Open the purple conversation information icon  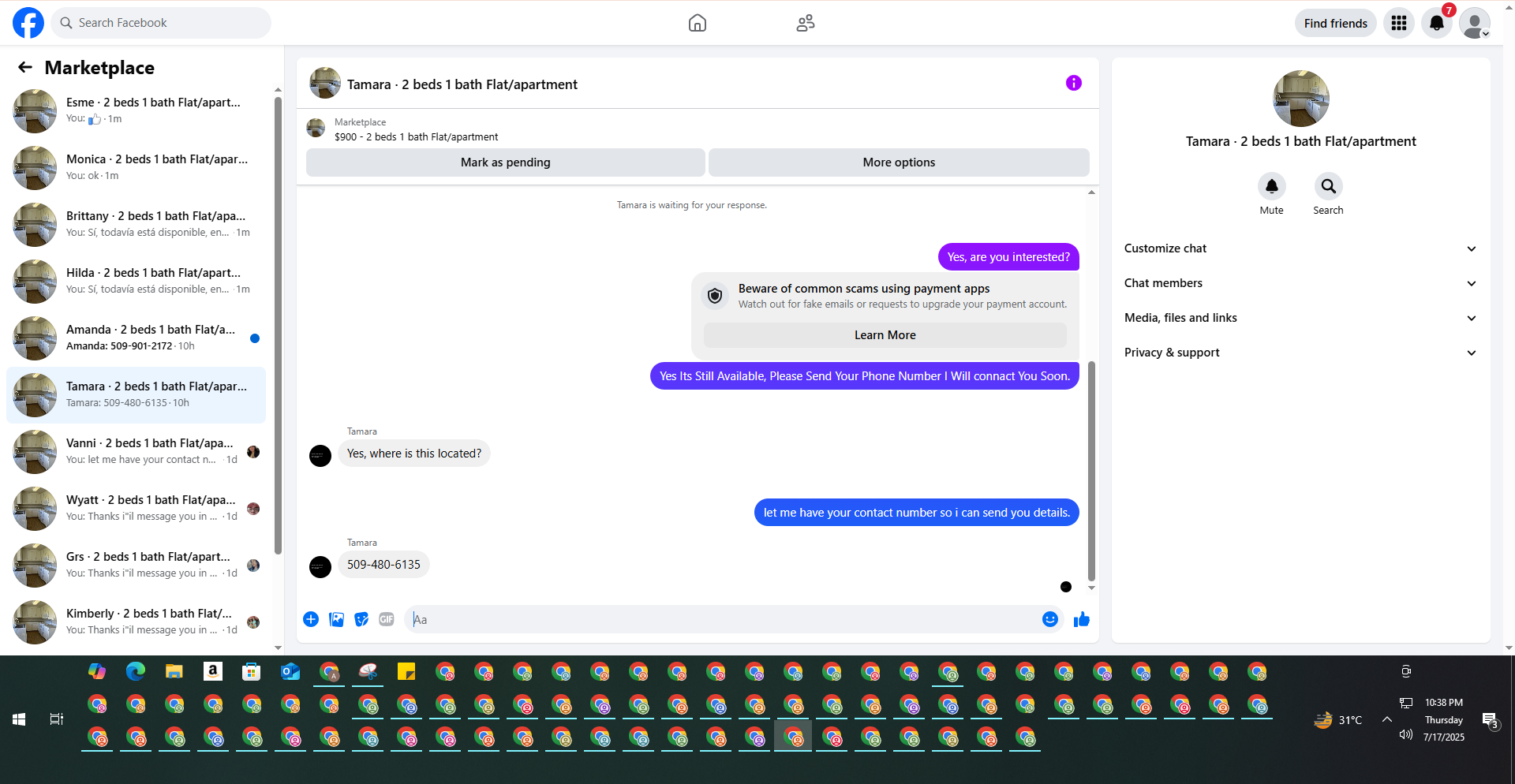pos(1074,83)
